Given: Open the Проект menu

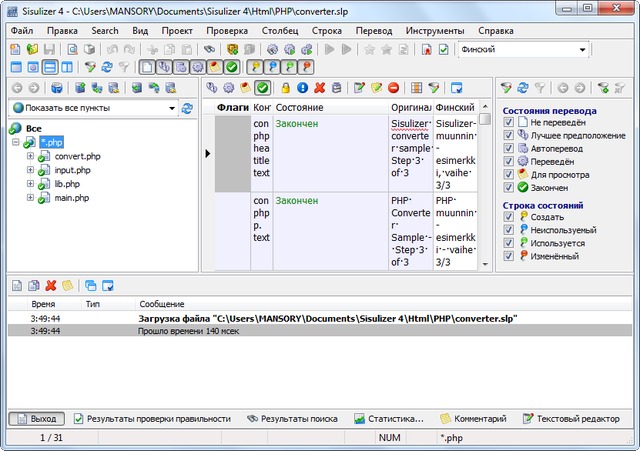Looking at the screenshot, I should pyautogui.click(x=177, y=31).
